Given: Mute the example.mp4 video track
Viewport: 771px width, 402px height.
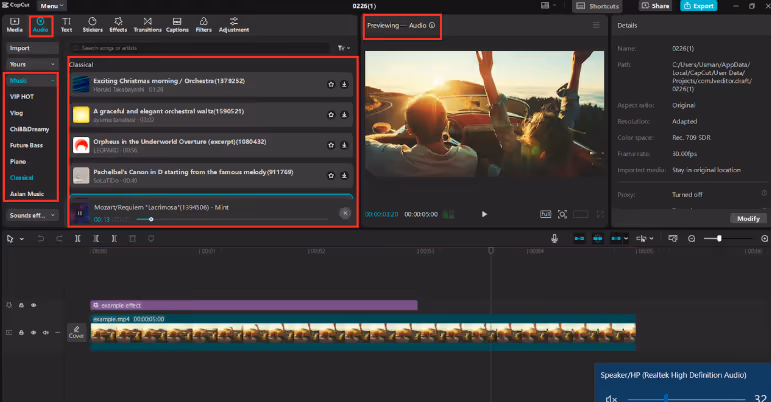Looking at the screenshot, I should (46, 332).
